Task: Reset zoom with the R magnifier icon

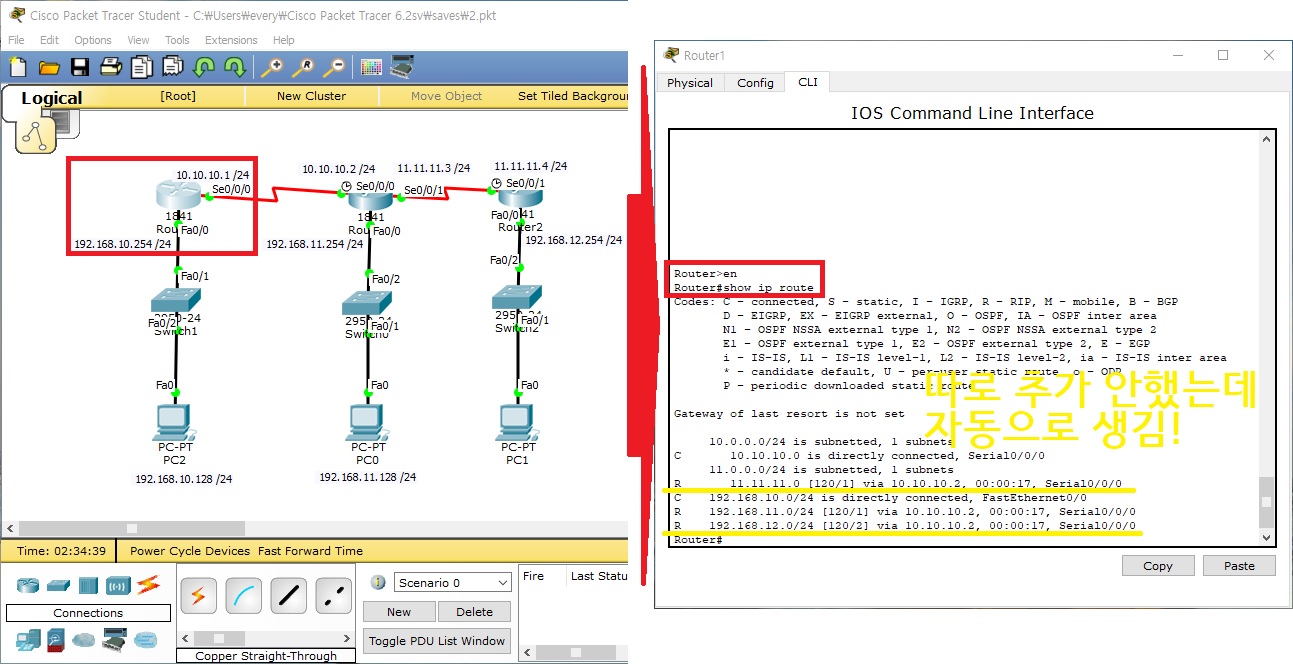Action: tap(302, 67)
